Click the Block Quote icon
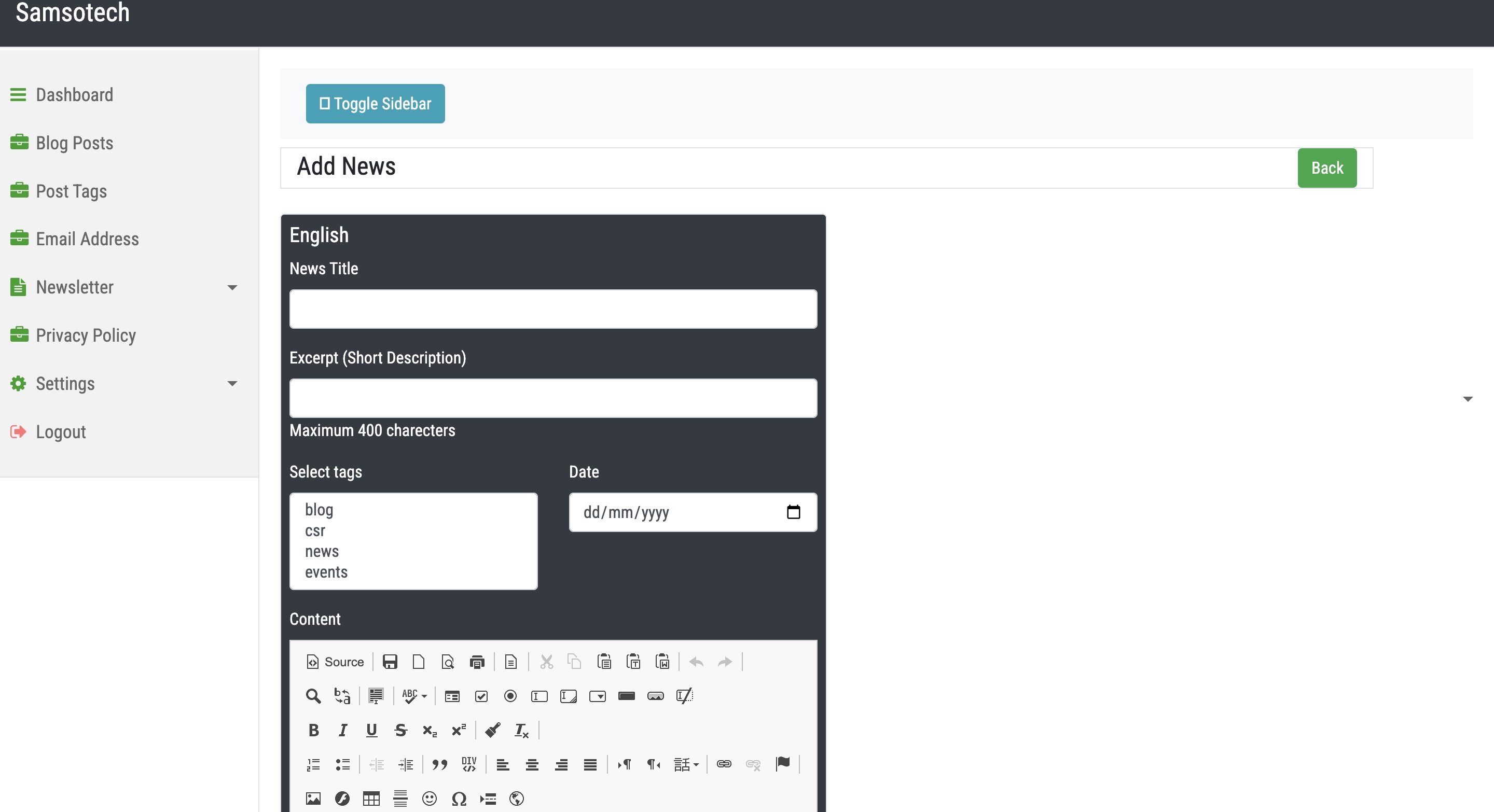This screenshot has width=1494, height=812. [x=439, y=764]
